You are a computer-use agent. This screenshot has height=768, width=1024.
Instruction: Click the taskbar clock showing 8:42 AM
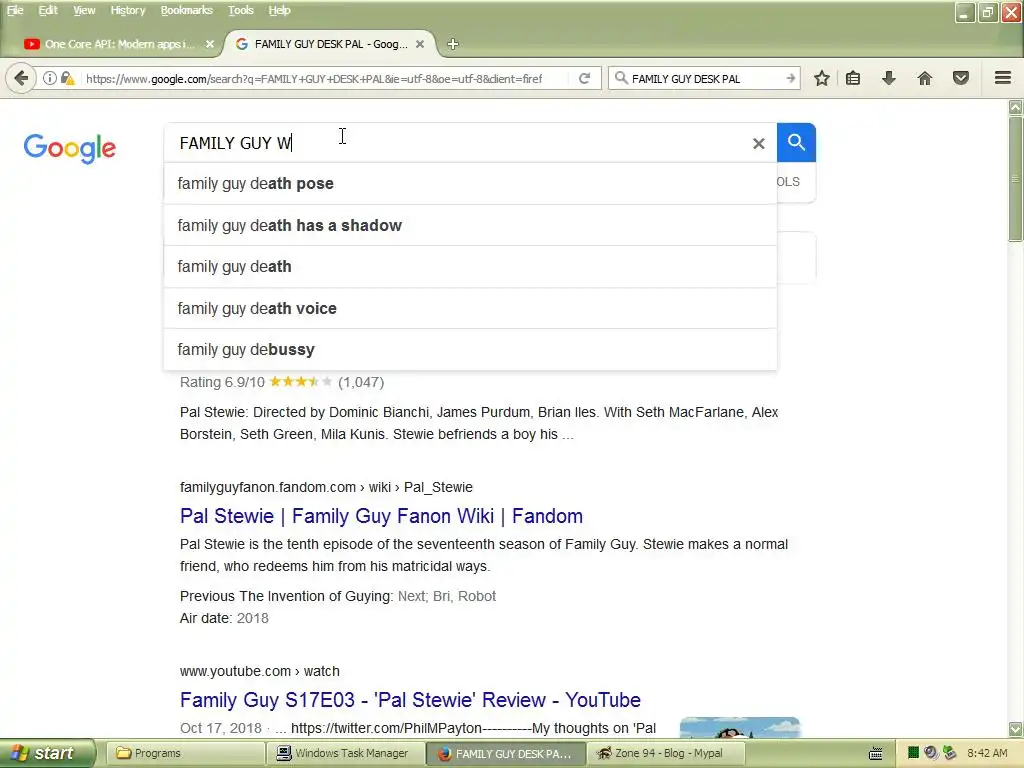point(987,753)
